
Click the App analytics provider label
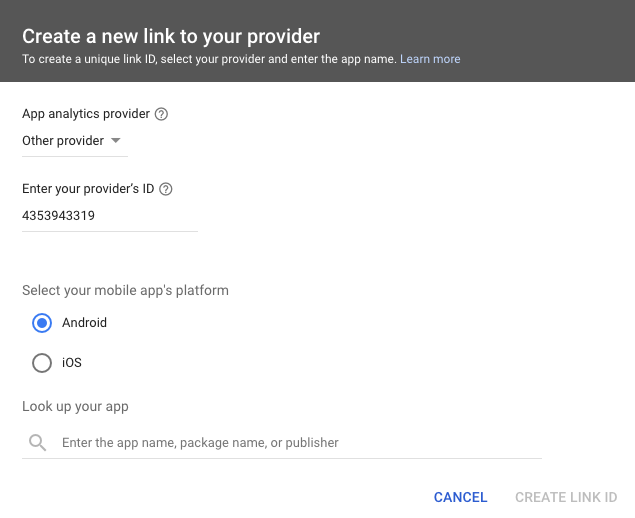click(87, 114)
